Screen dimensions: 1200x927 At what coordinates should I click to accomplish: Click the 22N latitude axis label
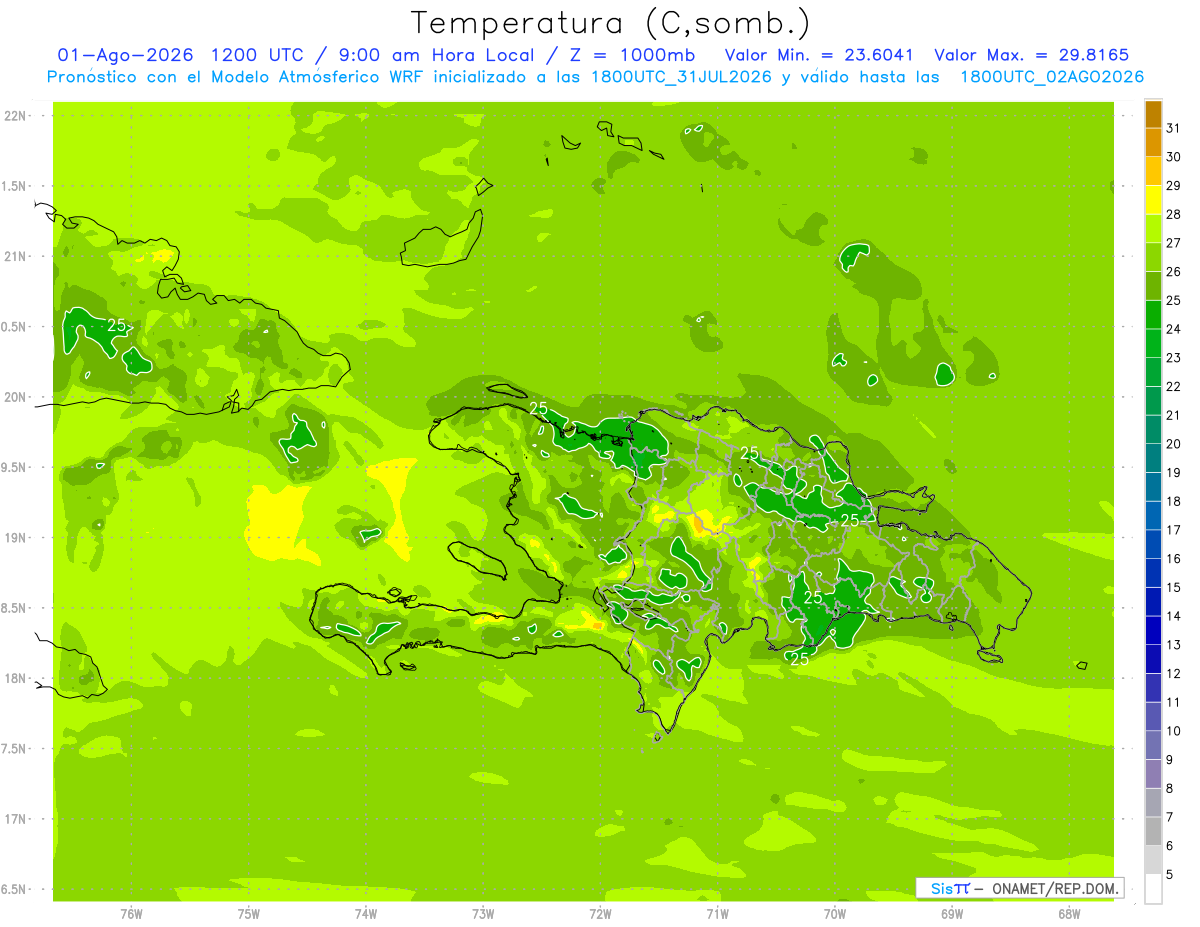[15, 115]
